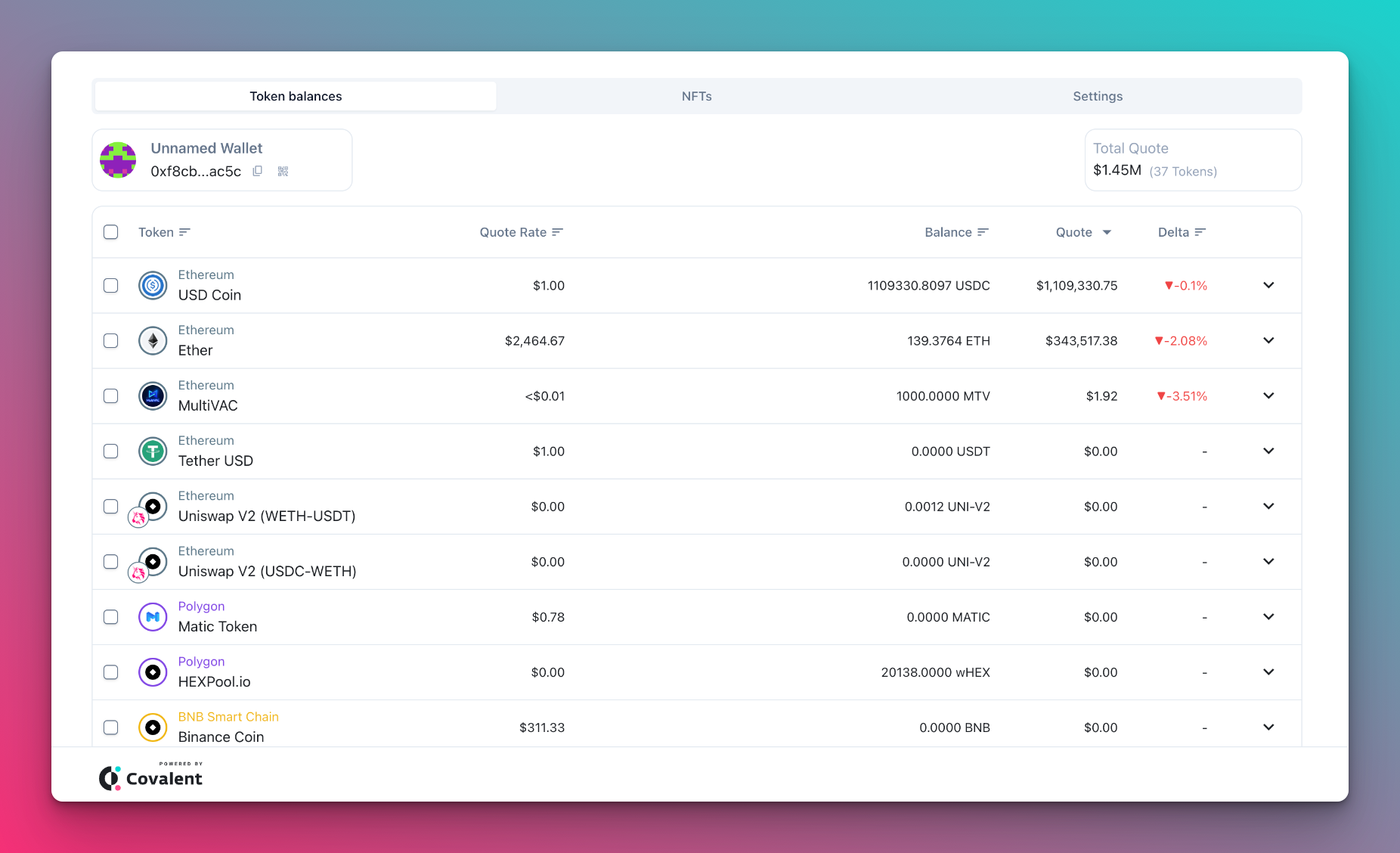
Task: Copy the wallet address icon
Action: tap(258, 171)
